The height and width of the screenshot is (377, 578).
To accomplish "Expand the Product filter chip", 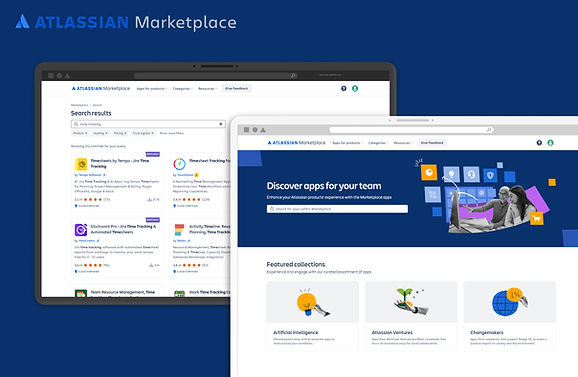I will [x=80, y=133].
